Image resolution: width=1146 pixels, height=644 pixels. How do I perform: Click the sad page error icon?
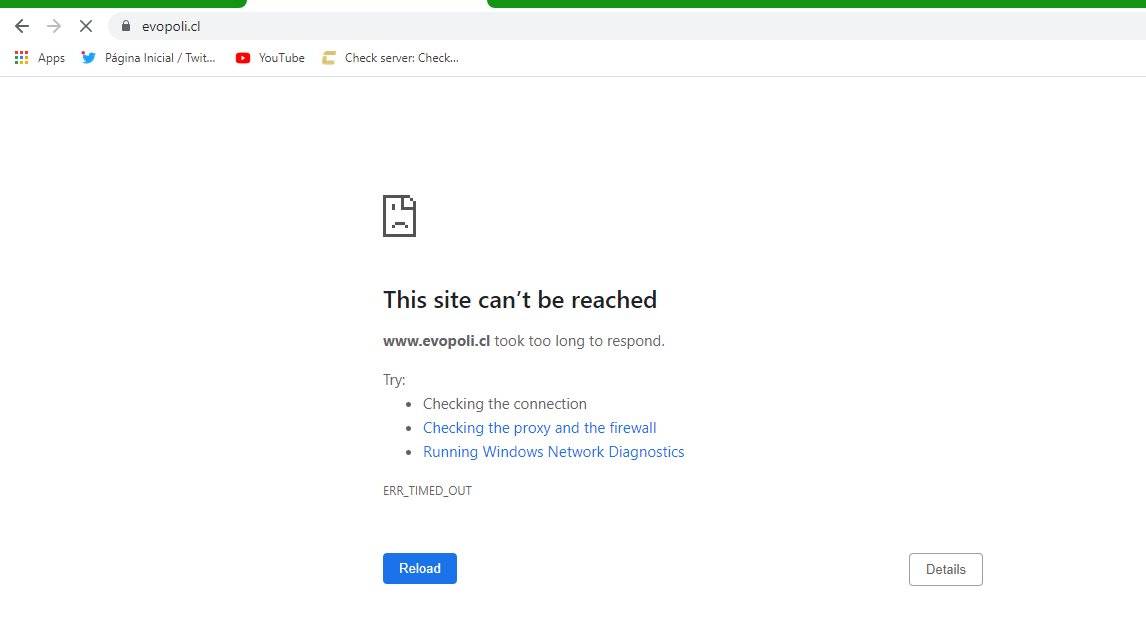point(399,216)
